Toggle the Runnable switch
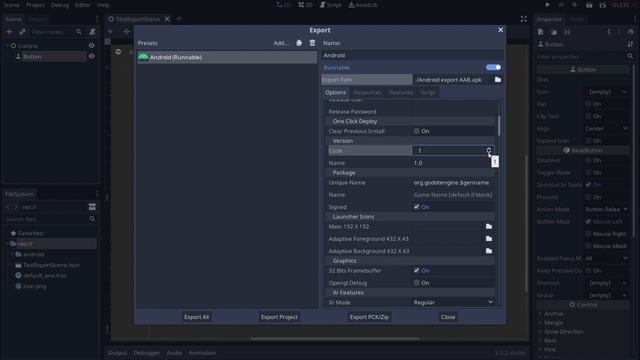The width and height of the screenshot is (640, 360). [493, 67]
